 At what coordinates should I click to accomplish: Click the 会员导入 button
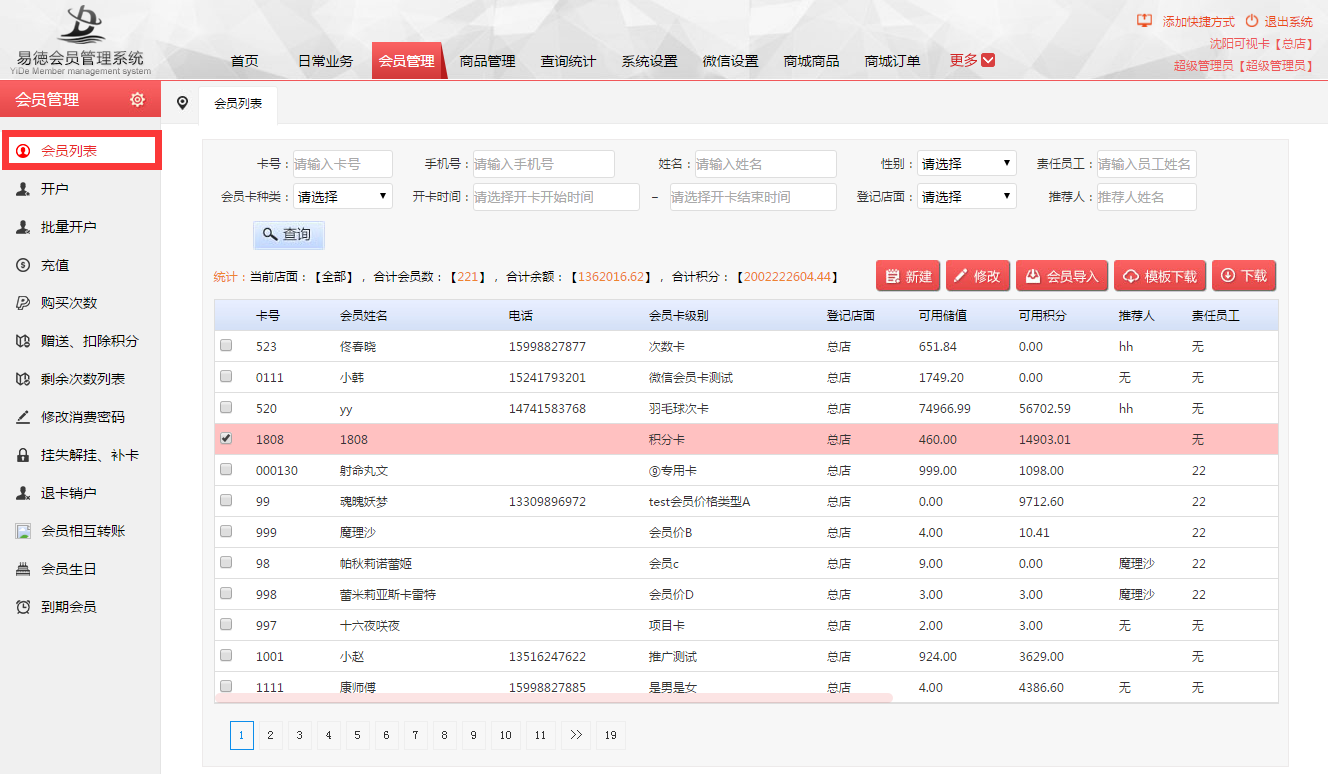tap(1062, 276)
